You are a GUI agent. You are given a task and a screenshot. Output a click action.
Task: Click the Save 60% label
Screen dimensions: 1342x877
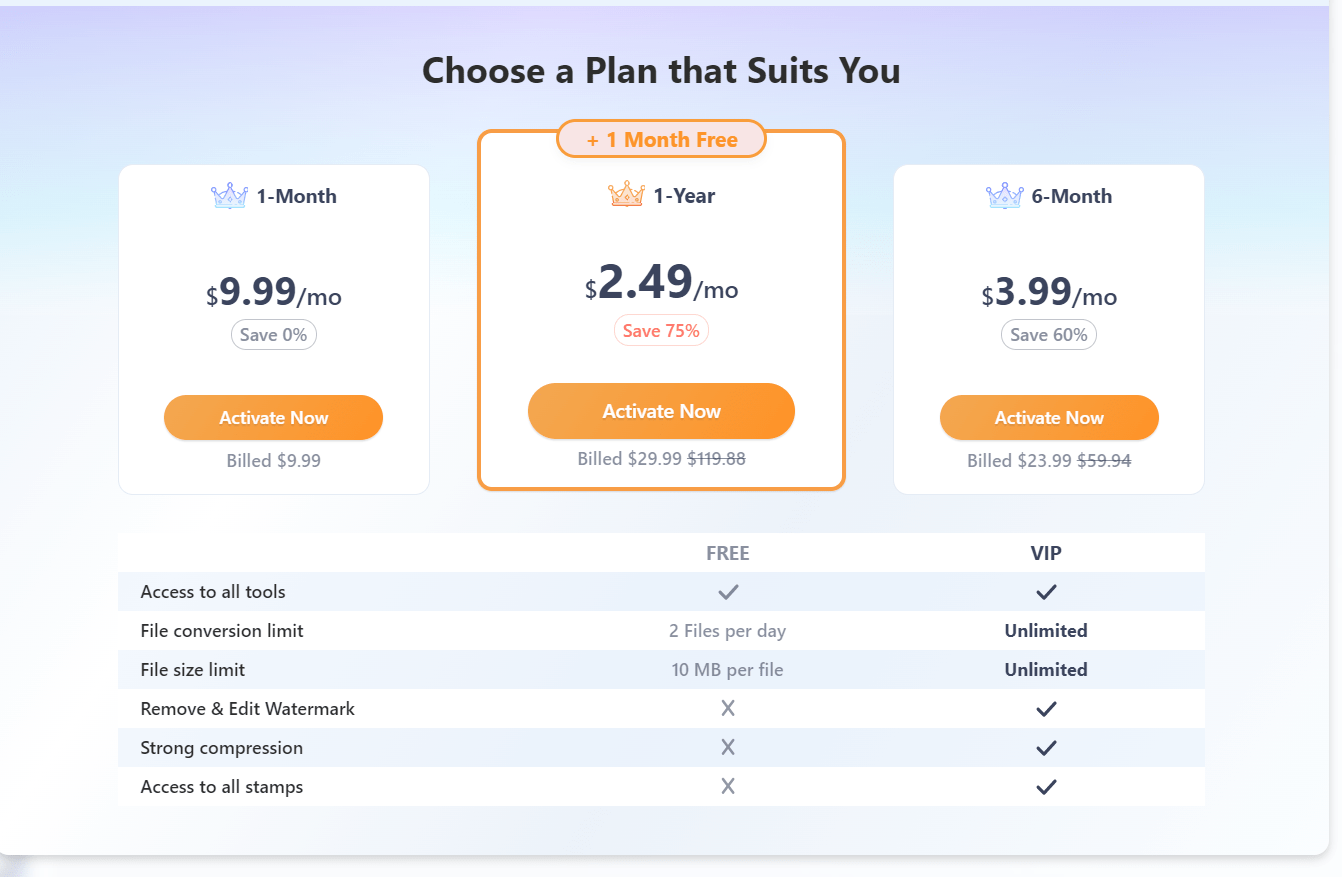click(1049, 335)
